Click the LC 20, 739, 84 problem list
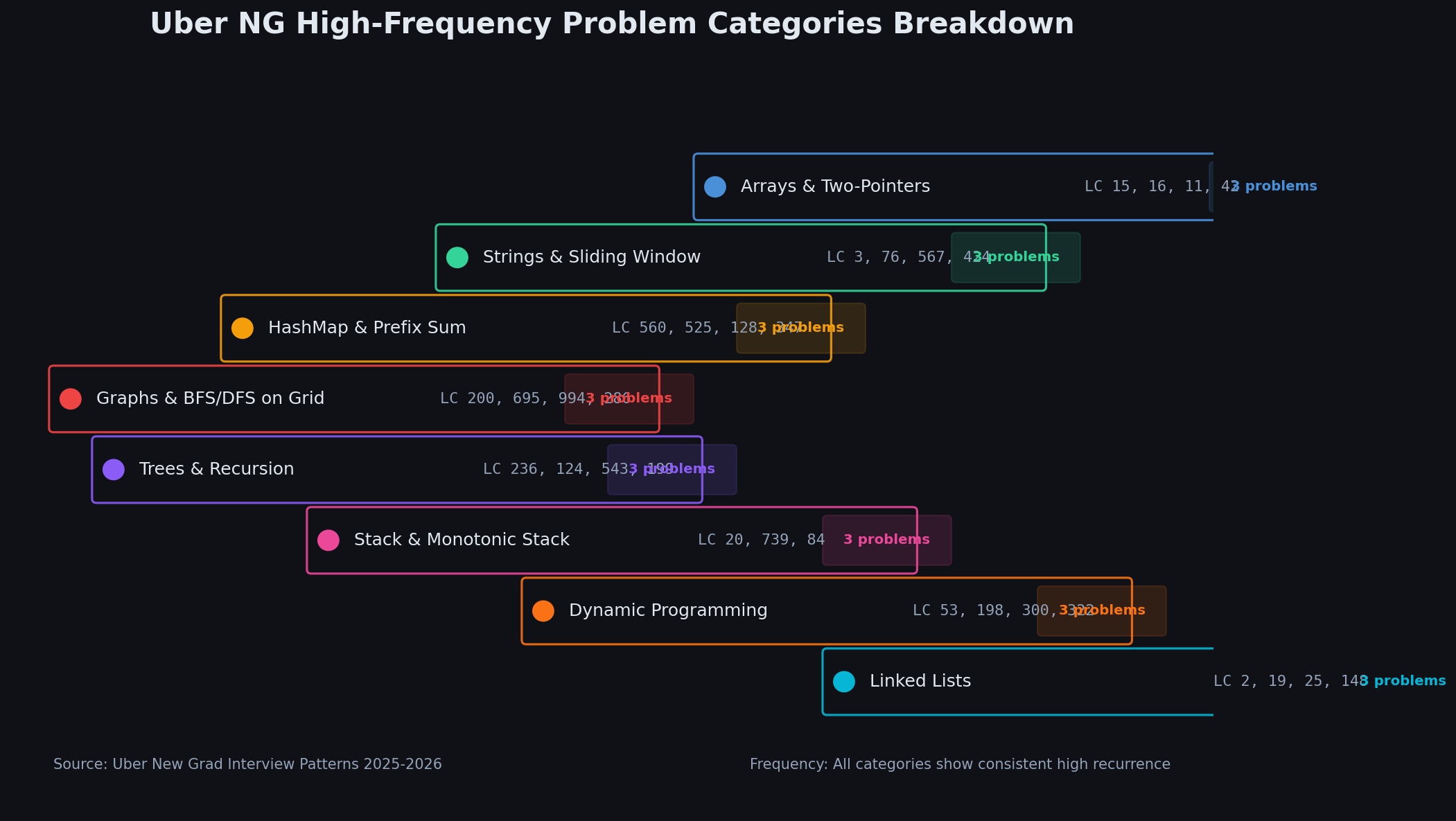Image resolution: width=1456 pixels, height=821 pixels. (x=762, y=540)
